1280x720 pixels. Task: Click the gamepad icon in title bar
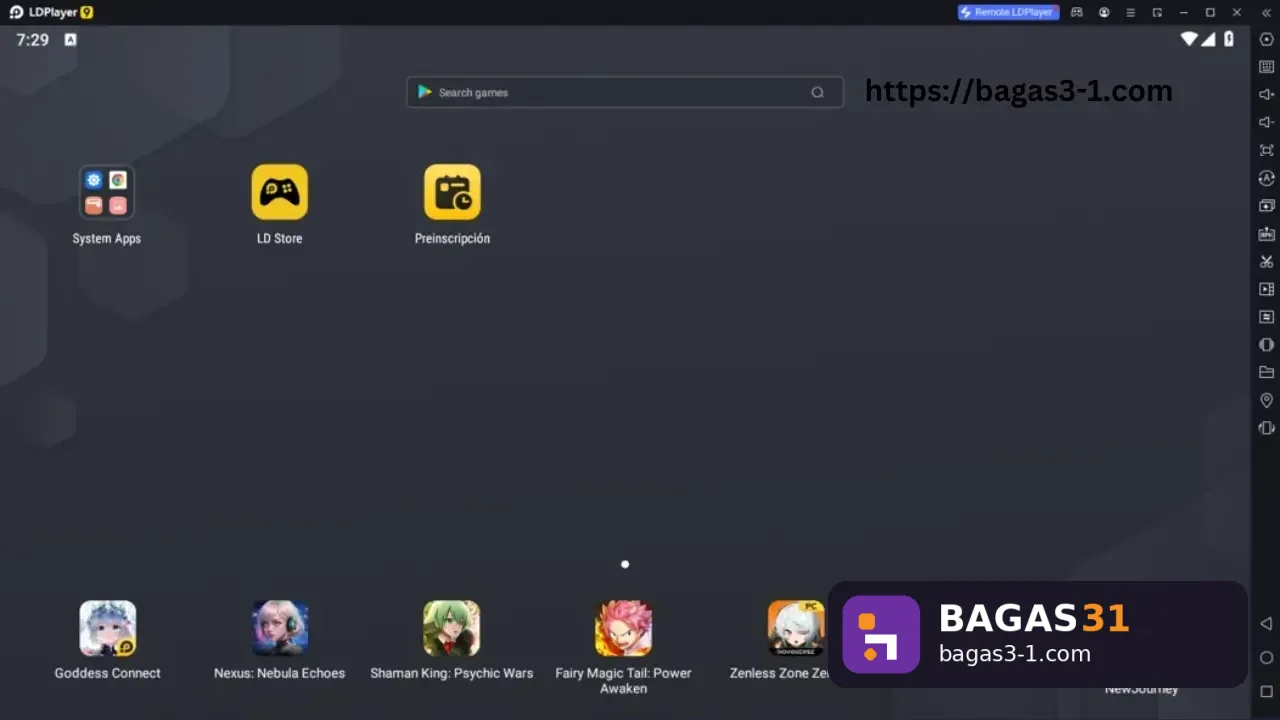pos(1077,12)
